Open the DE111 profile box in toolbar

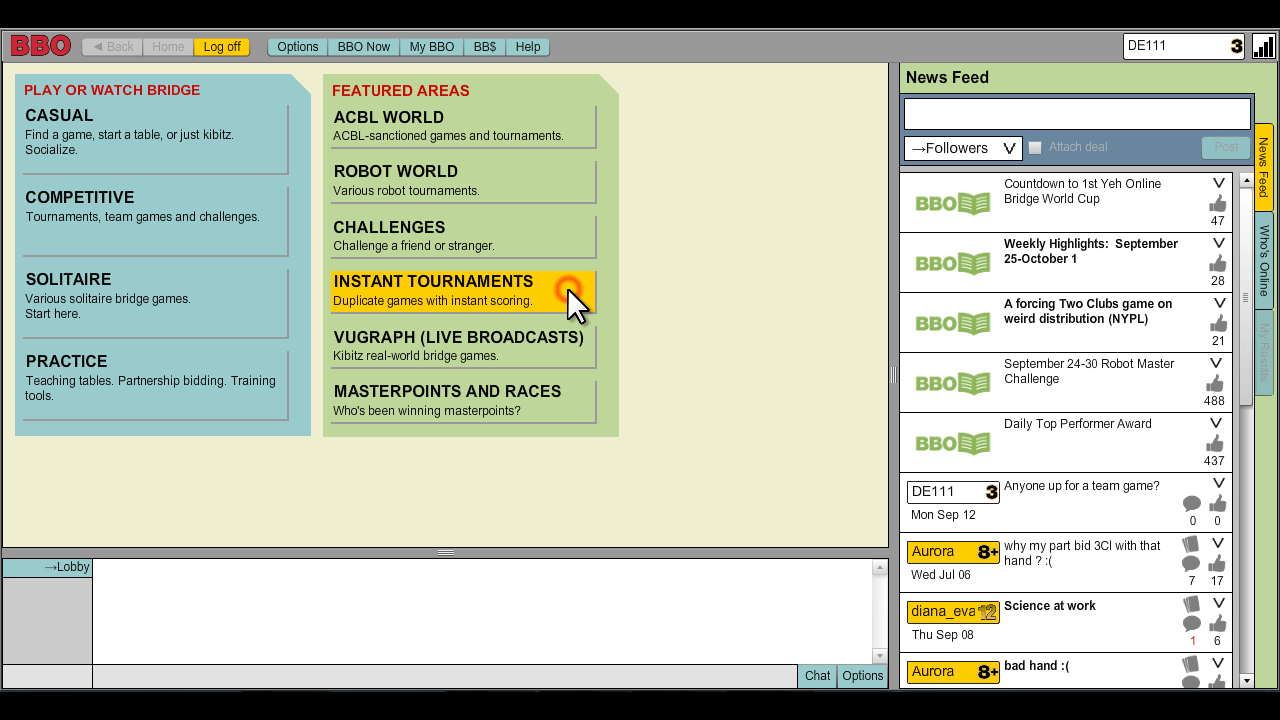pos(1184,46)
